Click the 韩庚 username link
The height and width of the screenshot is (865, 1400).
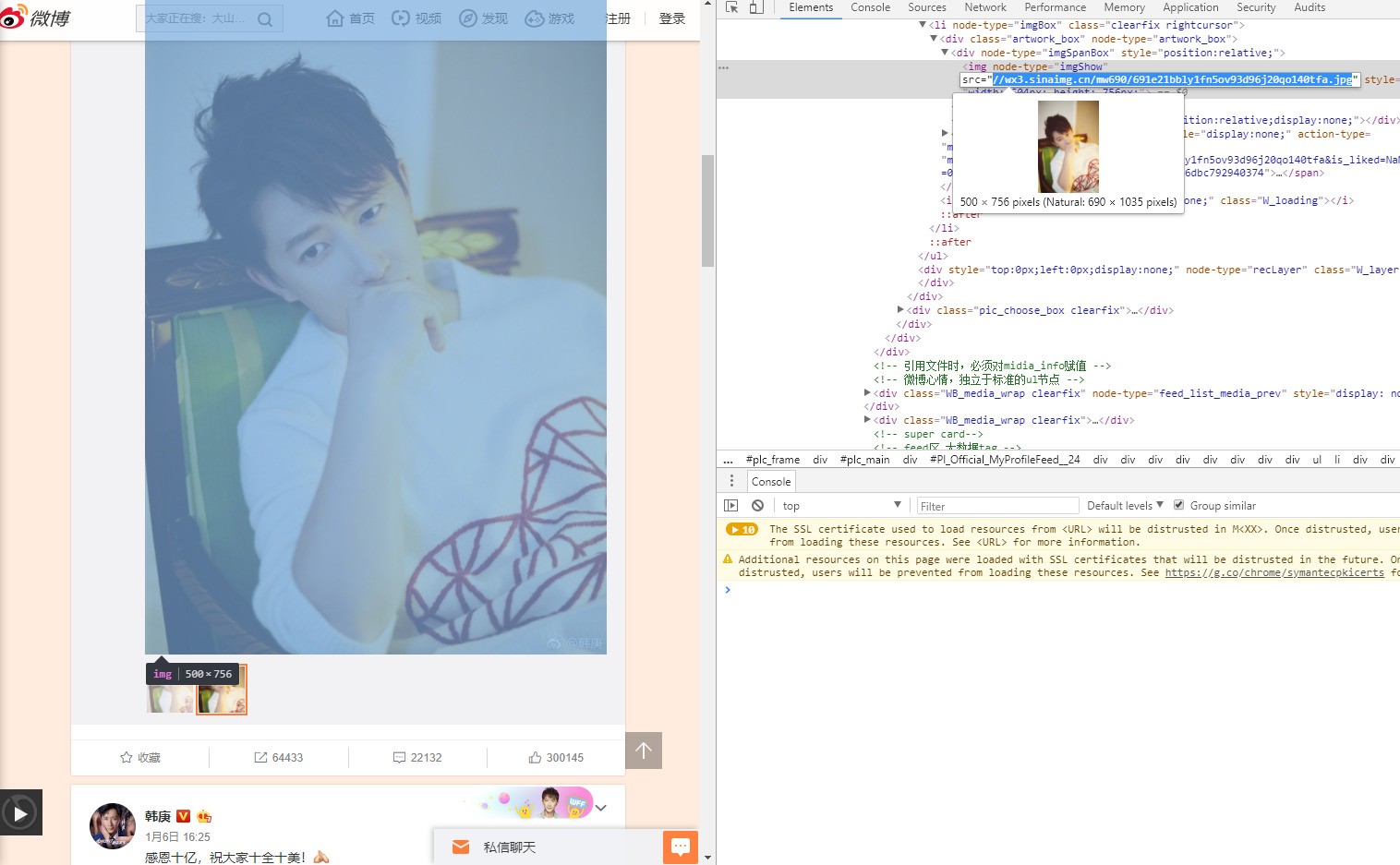coord(158,816)
